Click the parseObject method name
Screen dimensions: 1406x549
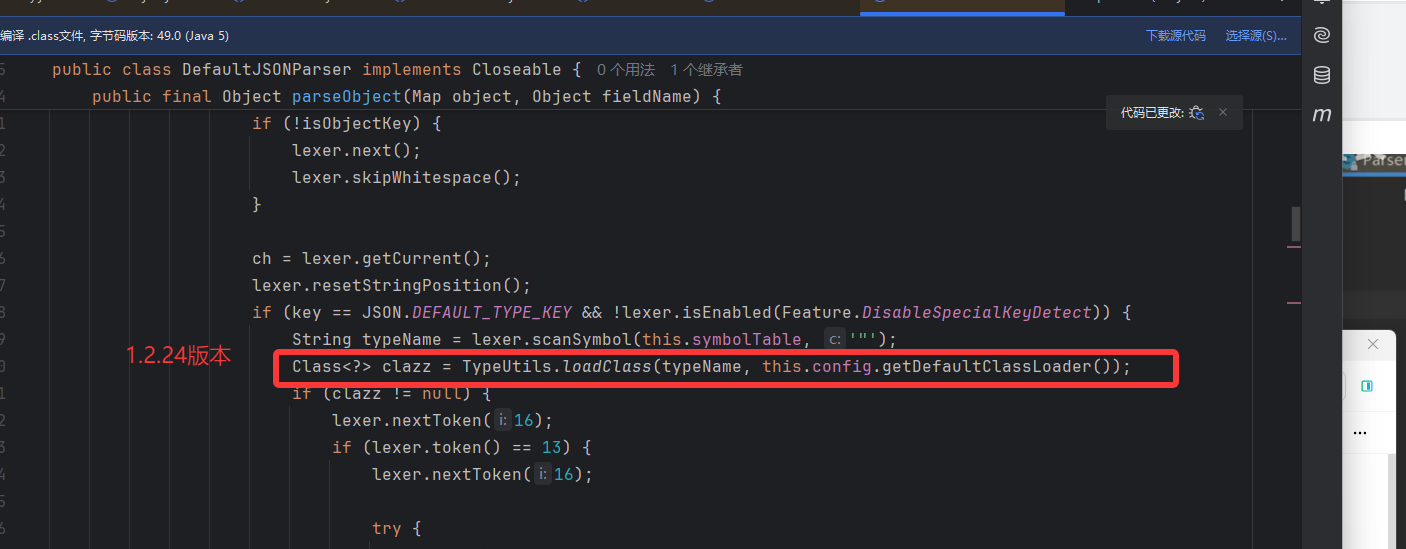[346, 97]
